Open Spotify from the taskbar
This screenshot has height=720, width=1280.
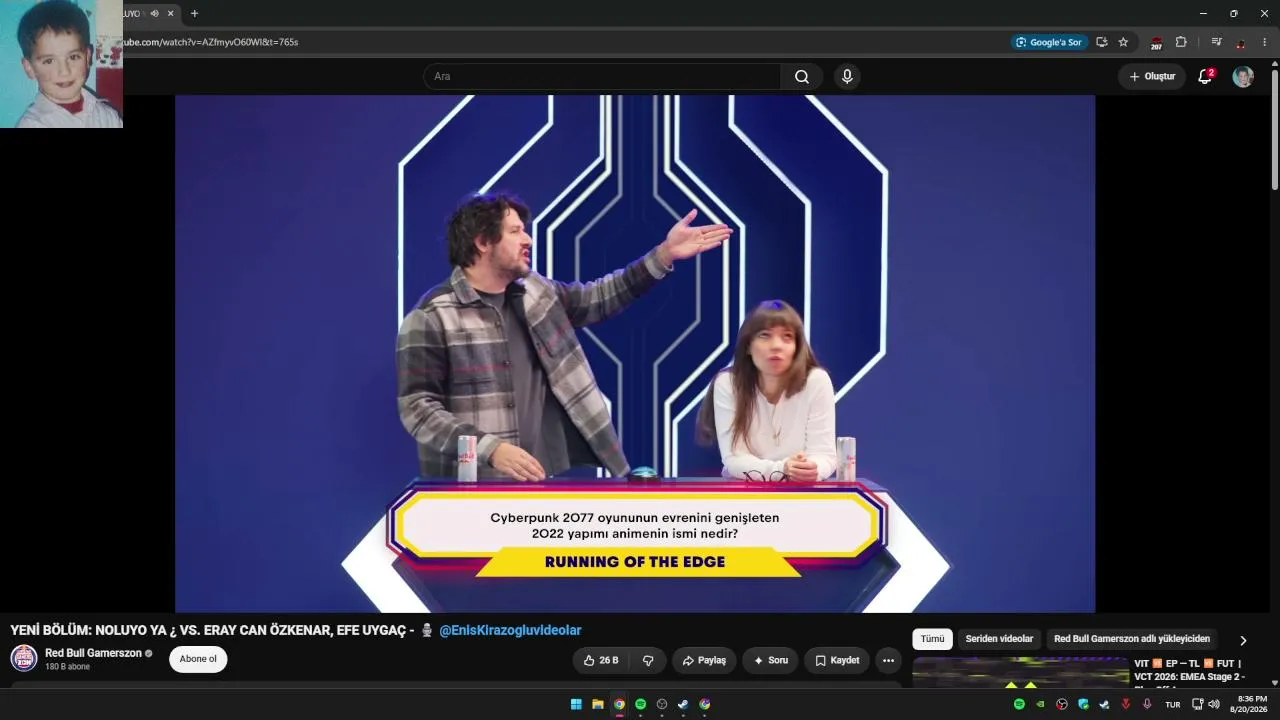pos(641,704)
